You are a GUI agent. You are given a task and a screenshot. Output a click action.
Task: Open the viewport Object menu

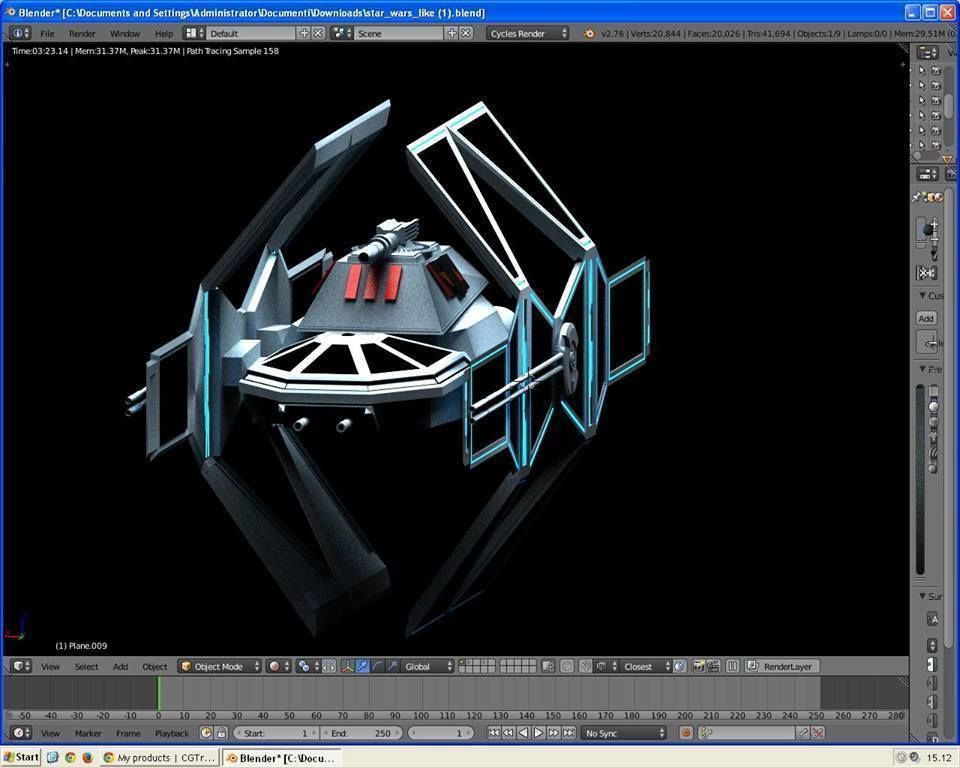154,666
